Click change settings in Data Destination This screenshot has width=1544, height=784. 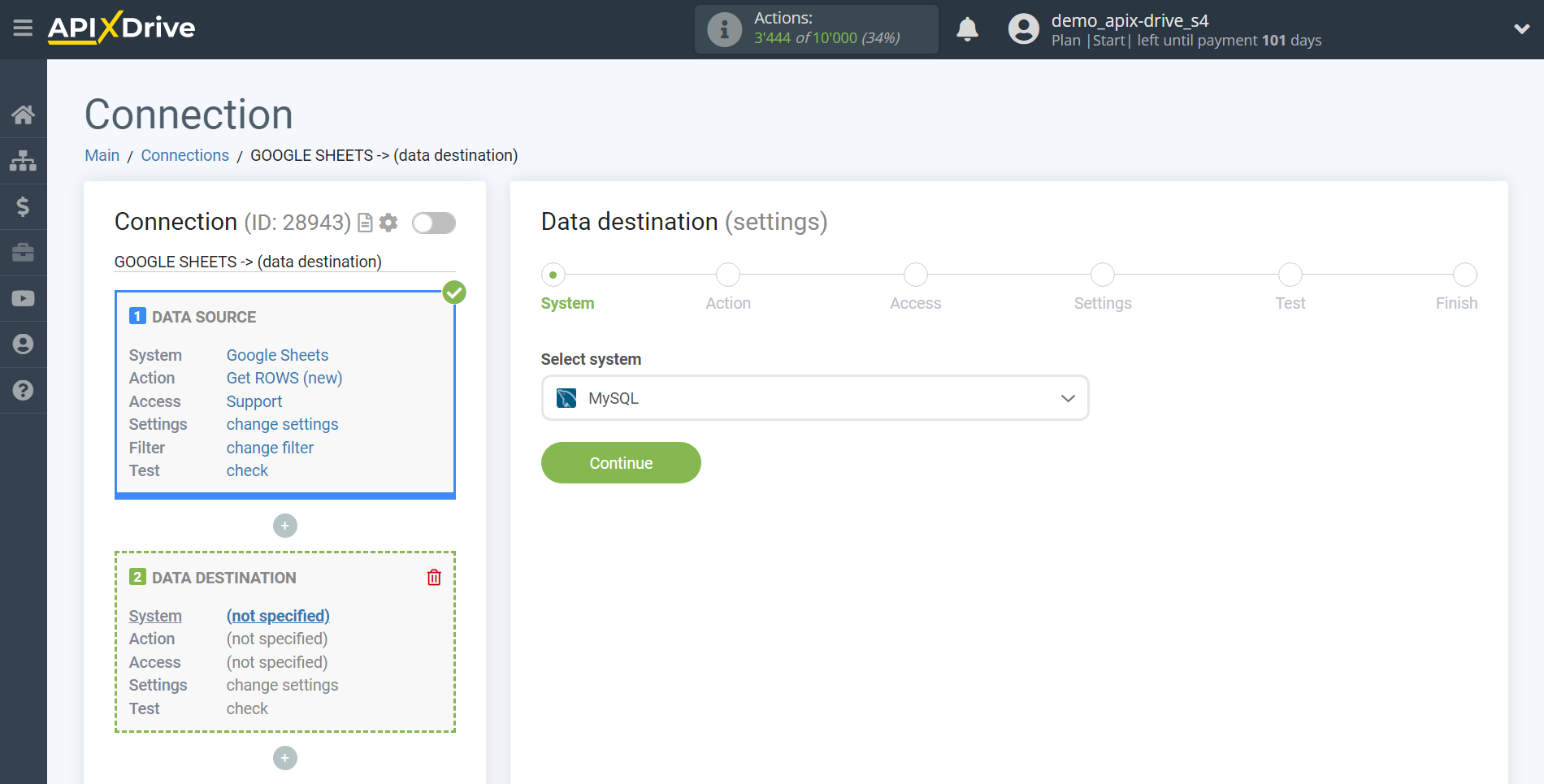(282, 685)
